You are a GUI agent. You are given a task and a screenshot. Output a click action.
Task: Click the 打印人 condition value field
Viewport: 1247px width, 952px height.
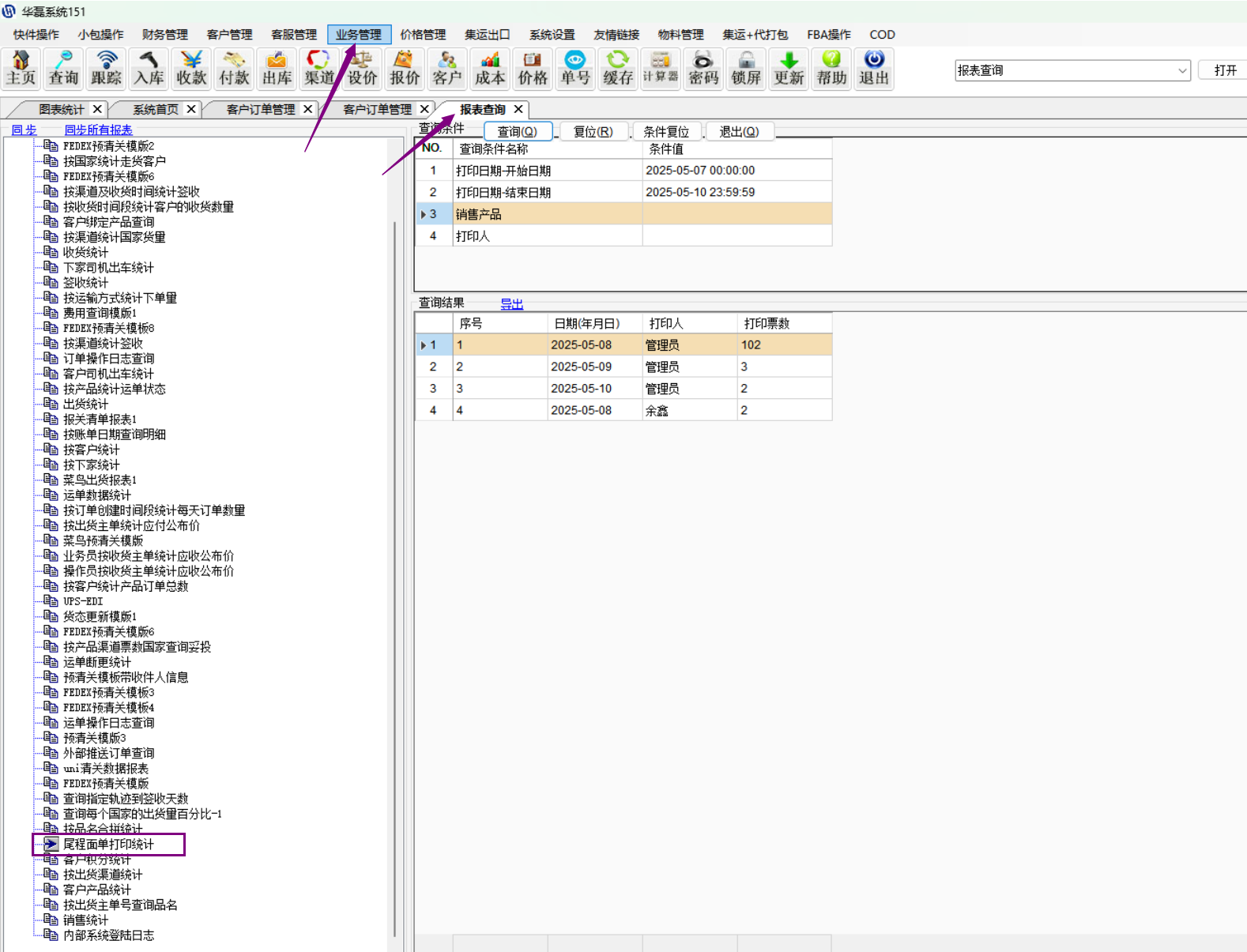click(x=737, y=235)
